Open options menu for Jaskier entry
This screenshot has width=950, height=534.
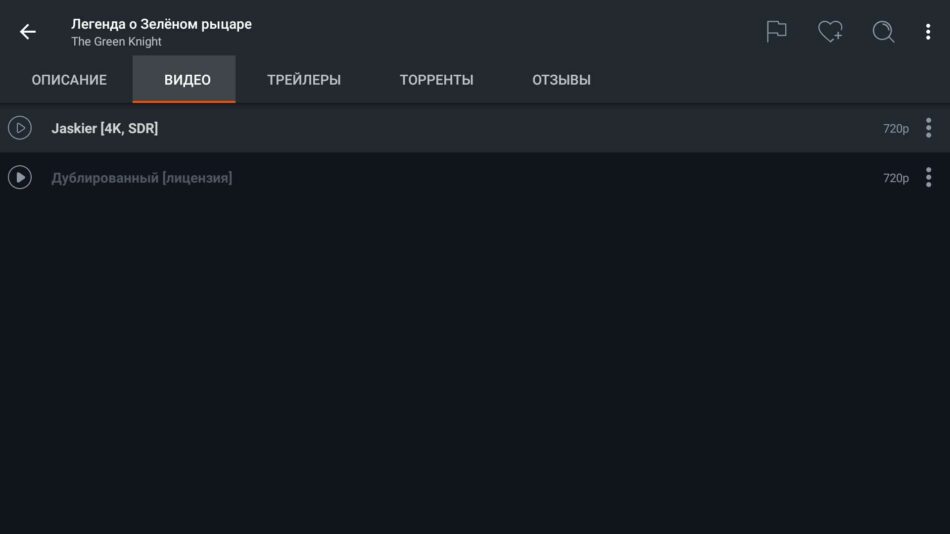(928, 128)
